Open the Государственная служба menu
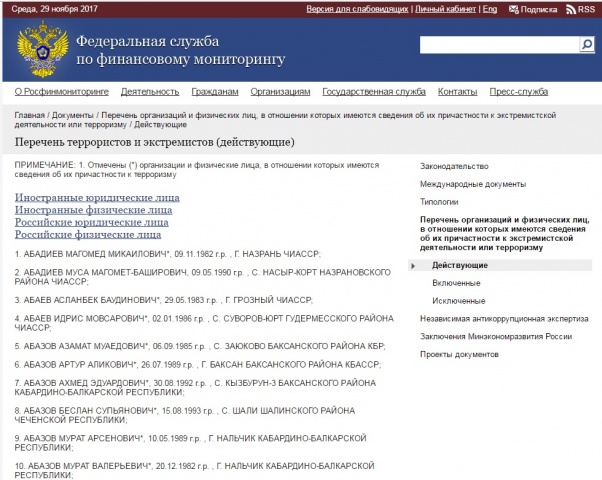Viewport: 602px width, 480px height. click(x=374, y=91)
